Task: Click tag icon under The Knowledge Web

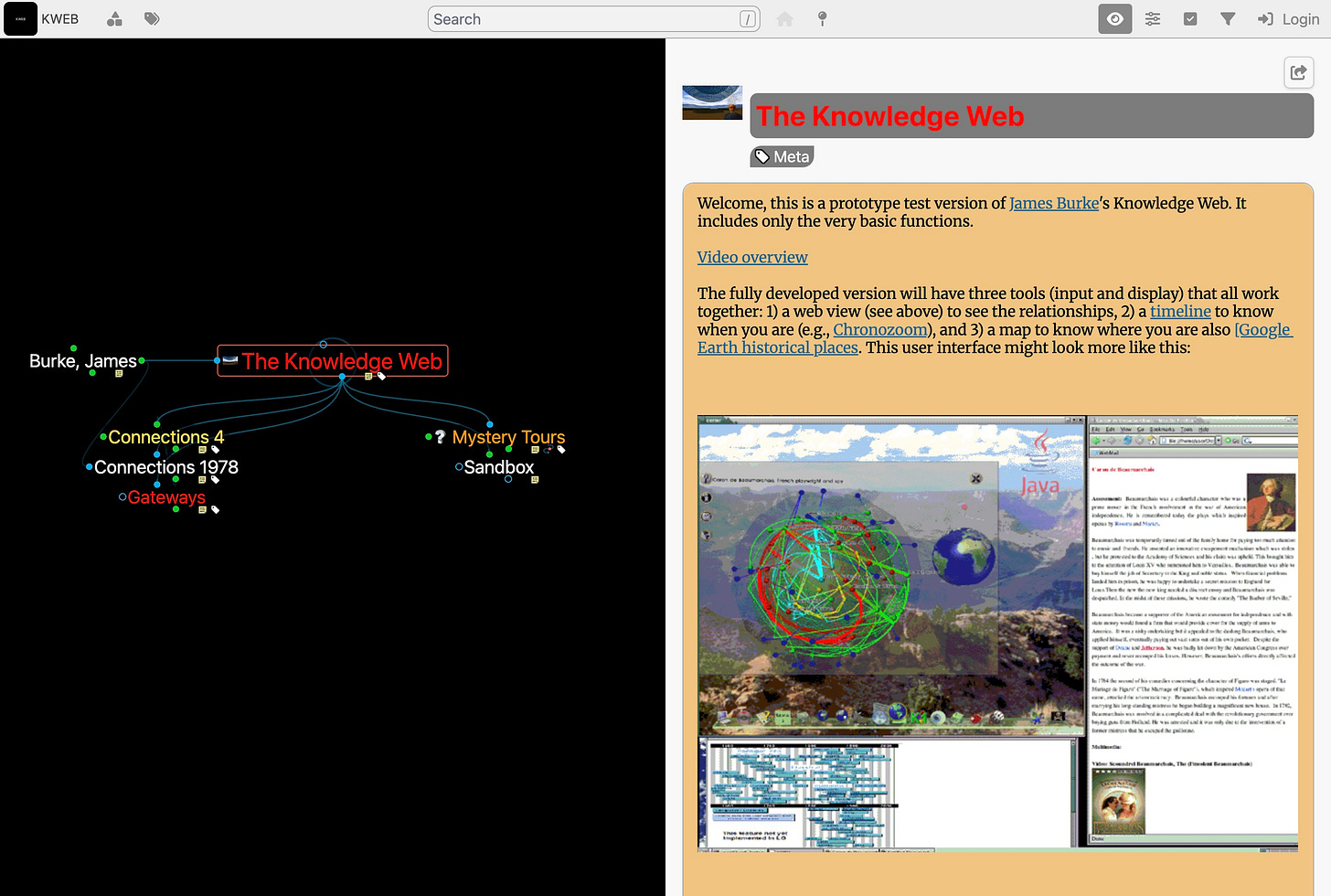Action: [381, 376]
